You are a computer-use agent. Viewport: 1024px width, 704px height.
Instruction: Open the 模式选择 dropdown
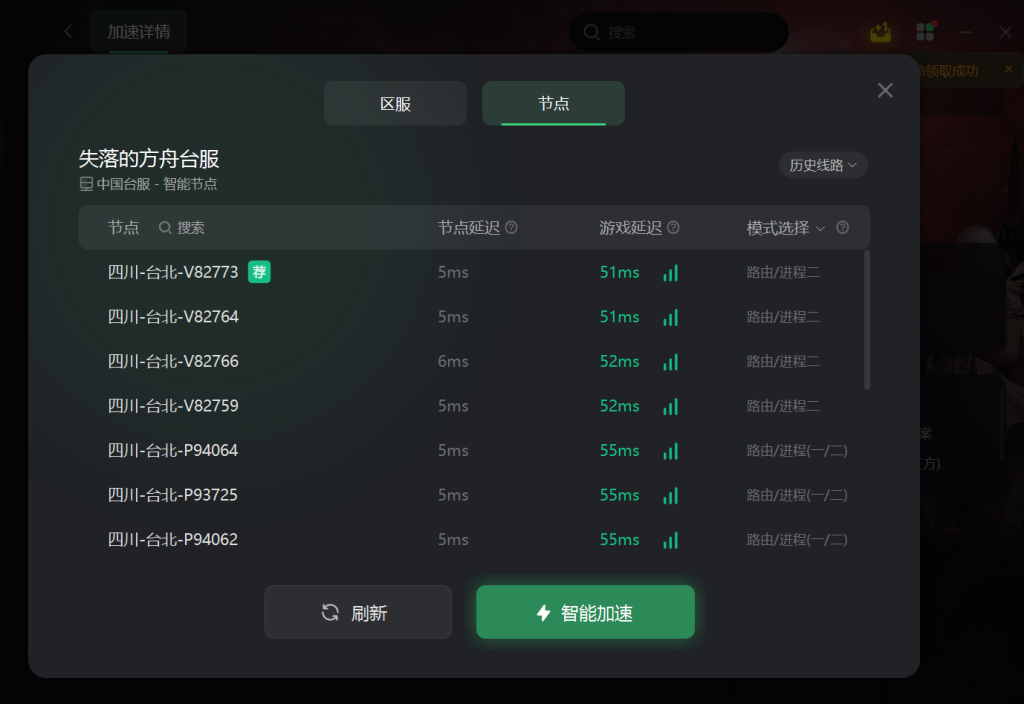click(x=786, y=228)
